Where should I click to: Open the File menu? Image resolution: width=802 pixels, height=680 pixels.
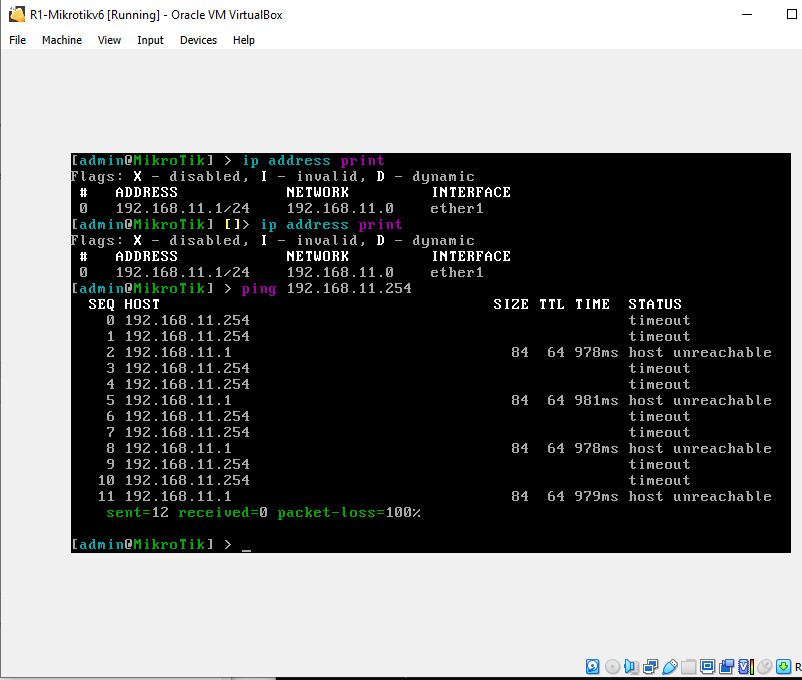[17, 40]
